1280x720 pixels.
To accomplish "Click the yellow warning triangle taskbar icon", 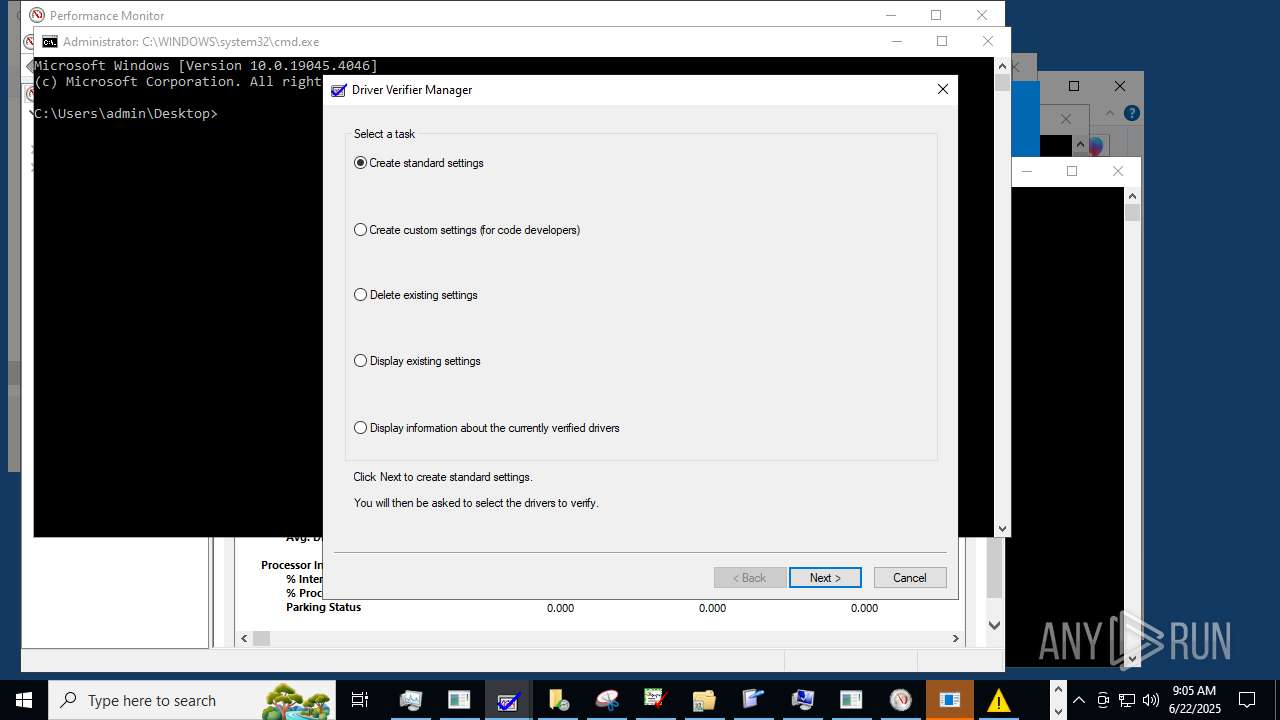I will [998, 700].
